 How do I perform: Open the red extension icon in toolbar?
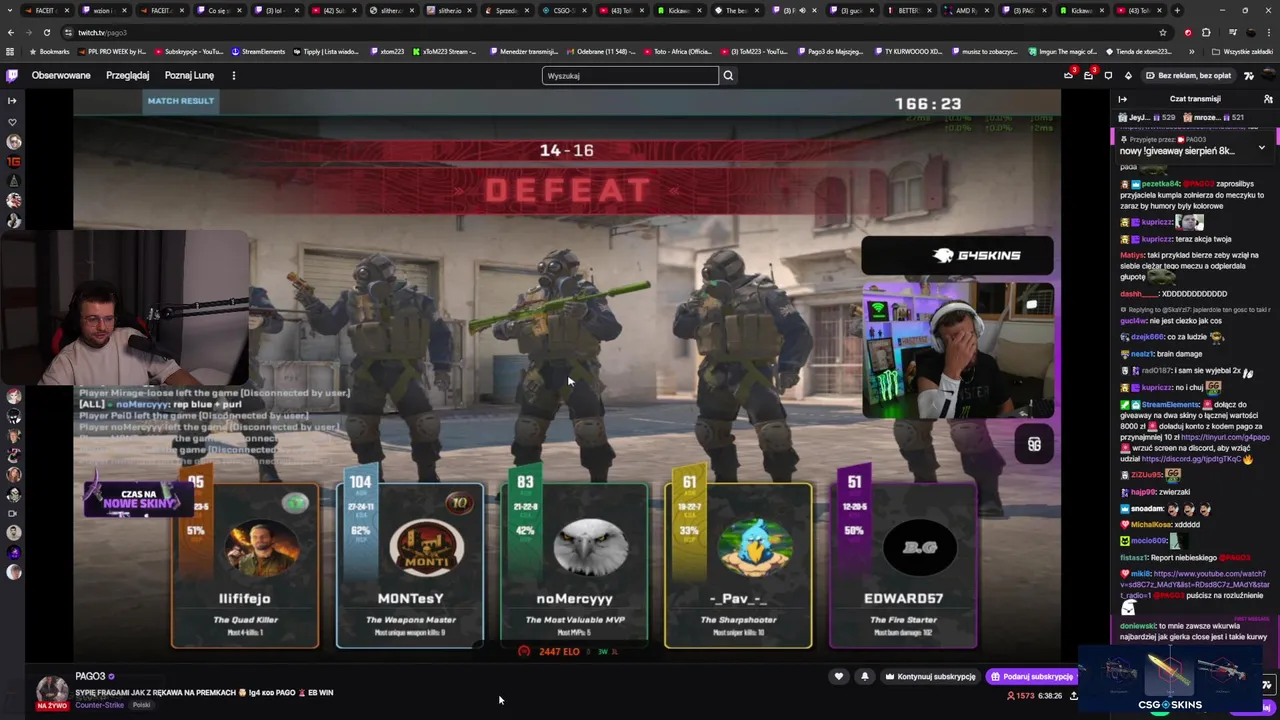tap(1188, 32)
